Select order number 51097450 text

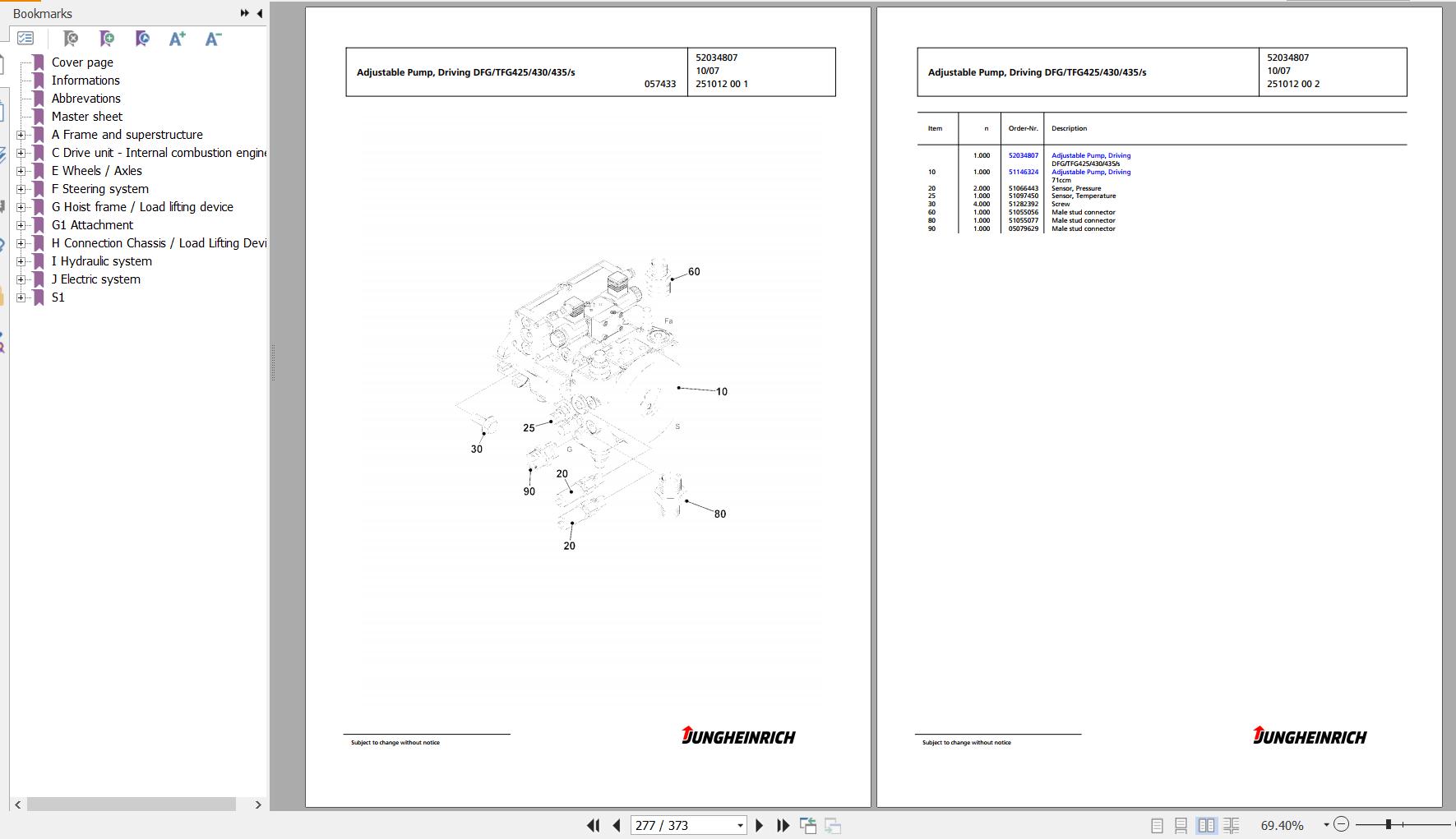pos(1024,196)
